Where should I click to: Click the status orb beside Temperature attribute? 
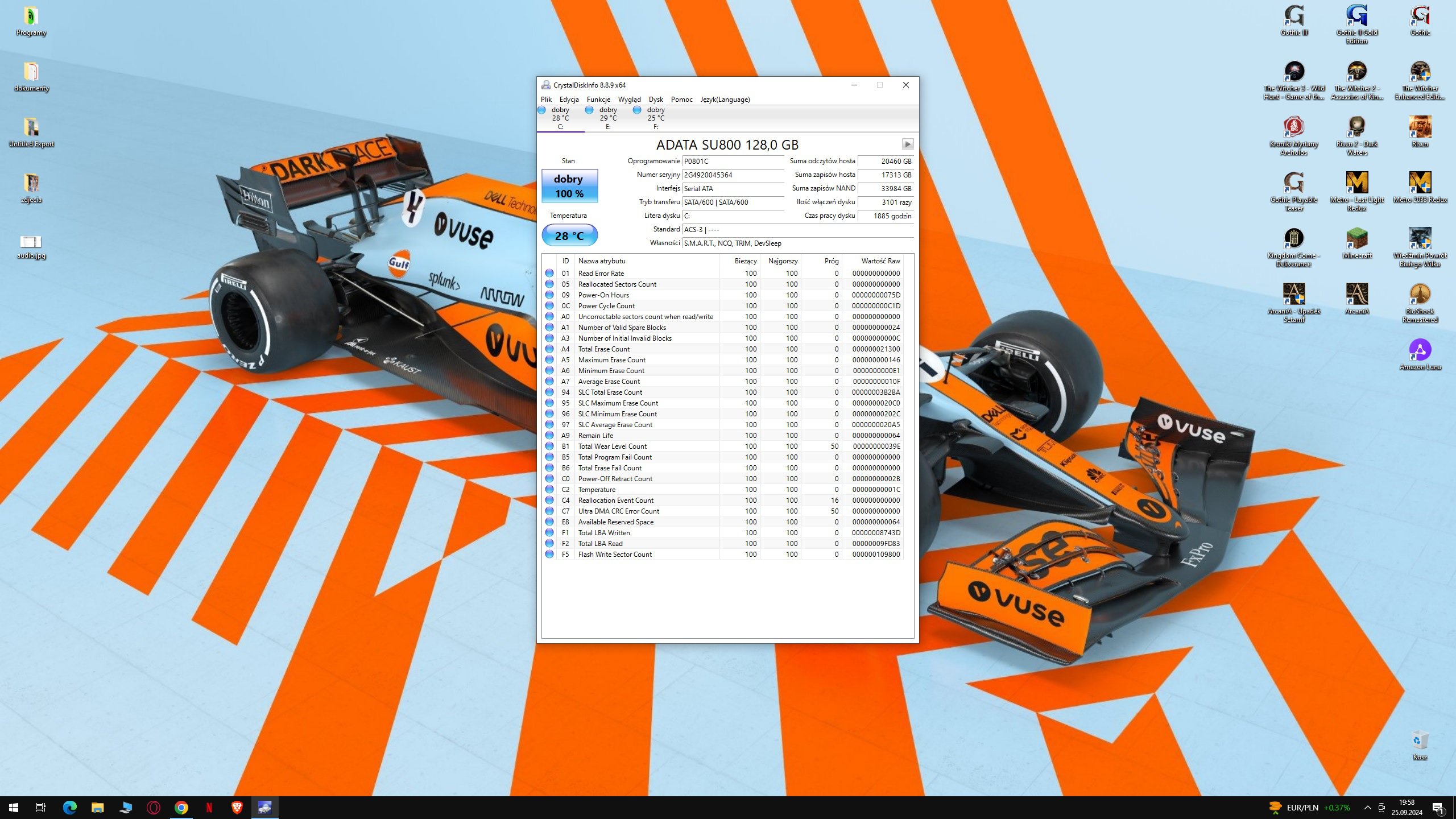[549, 490]
